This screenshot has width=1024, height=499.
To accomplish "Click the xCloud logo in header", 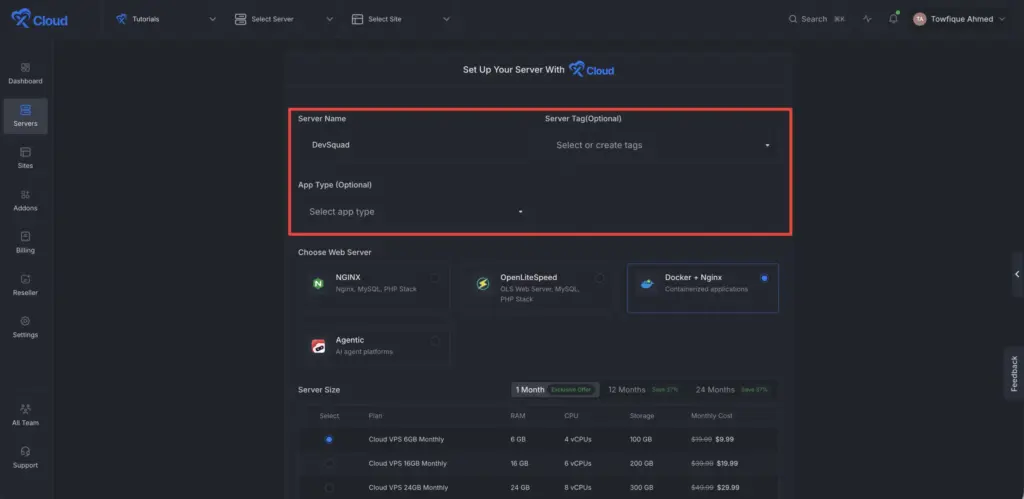I will coord(39,19).
